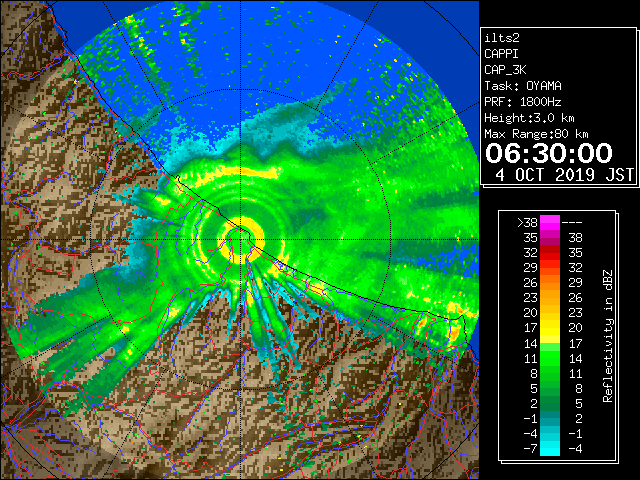The width and height of the screenshot is (640, 480).
Task: Click the 'ilts2' label in info box
Action: point(502,38)
